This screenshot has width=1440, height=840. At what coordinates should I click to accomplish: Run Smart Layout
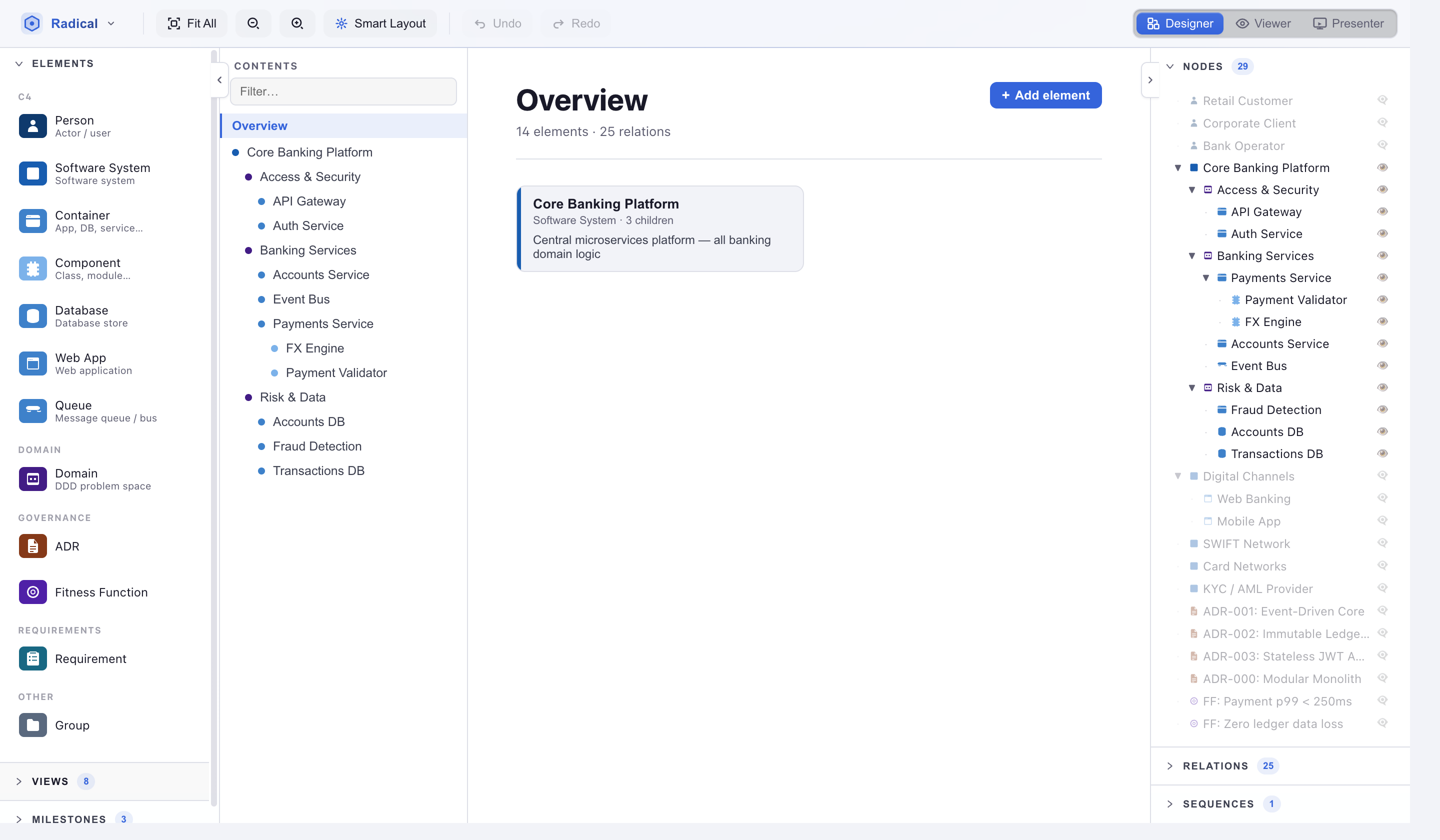click(x=380, y=23)
